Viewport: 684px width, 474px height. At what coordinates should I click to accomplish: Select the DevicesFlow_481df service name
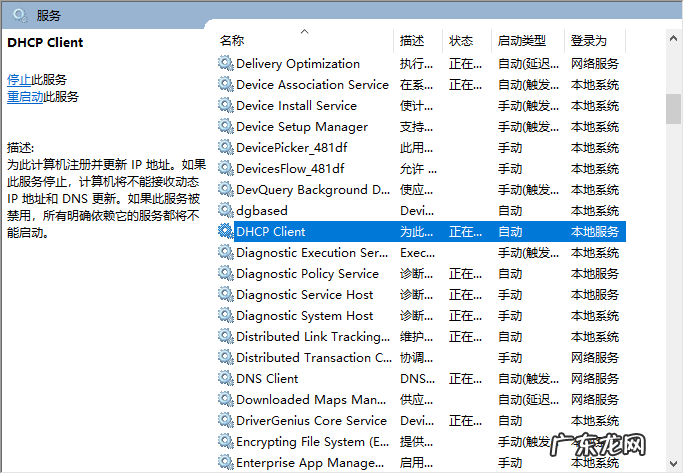pos(290,168)
